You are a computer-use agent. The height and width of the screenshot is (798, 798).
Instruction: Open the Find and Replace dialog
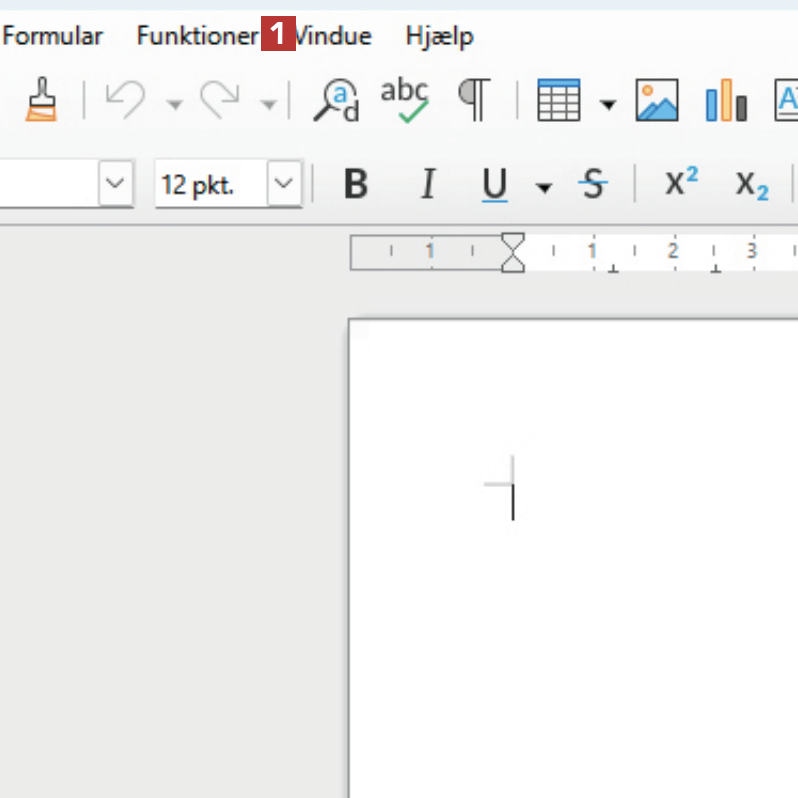335,100
